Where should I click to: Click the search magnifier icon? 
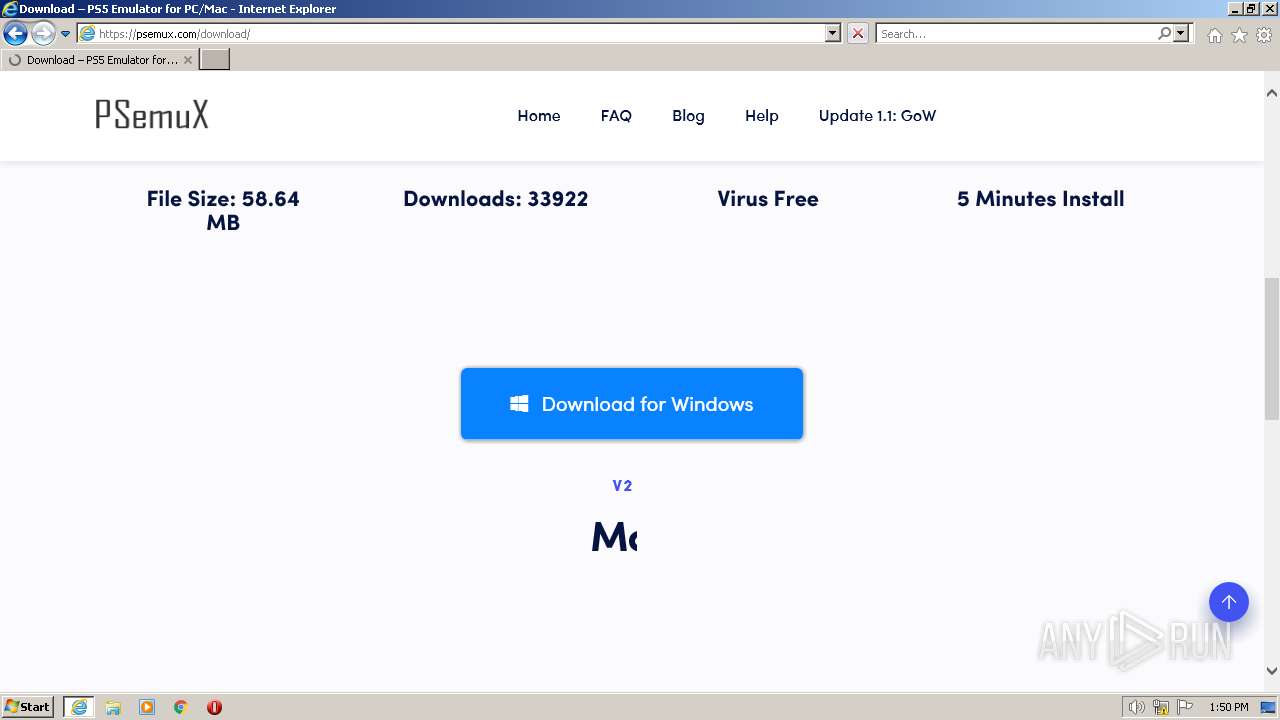[1164, 33]
